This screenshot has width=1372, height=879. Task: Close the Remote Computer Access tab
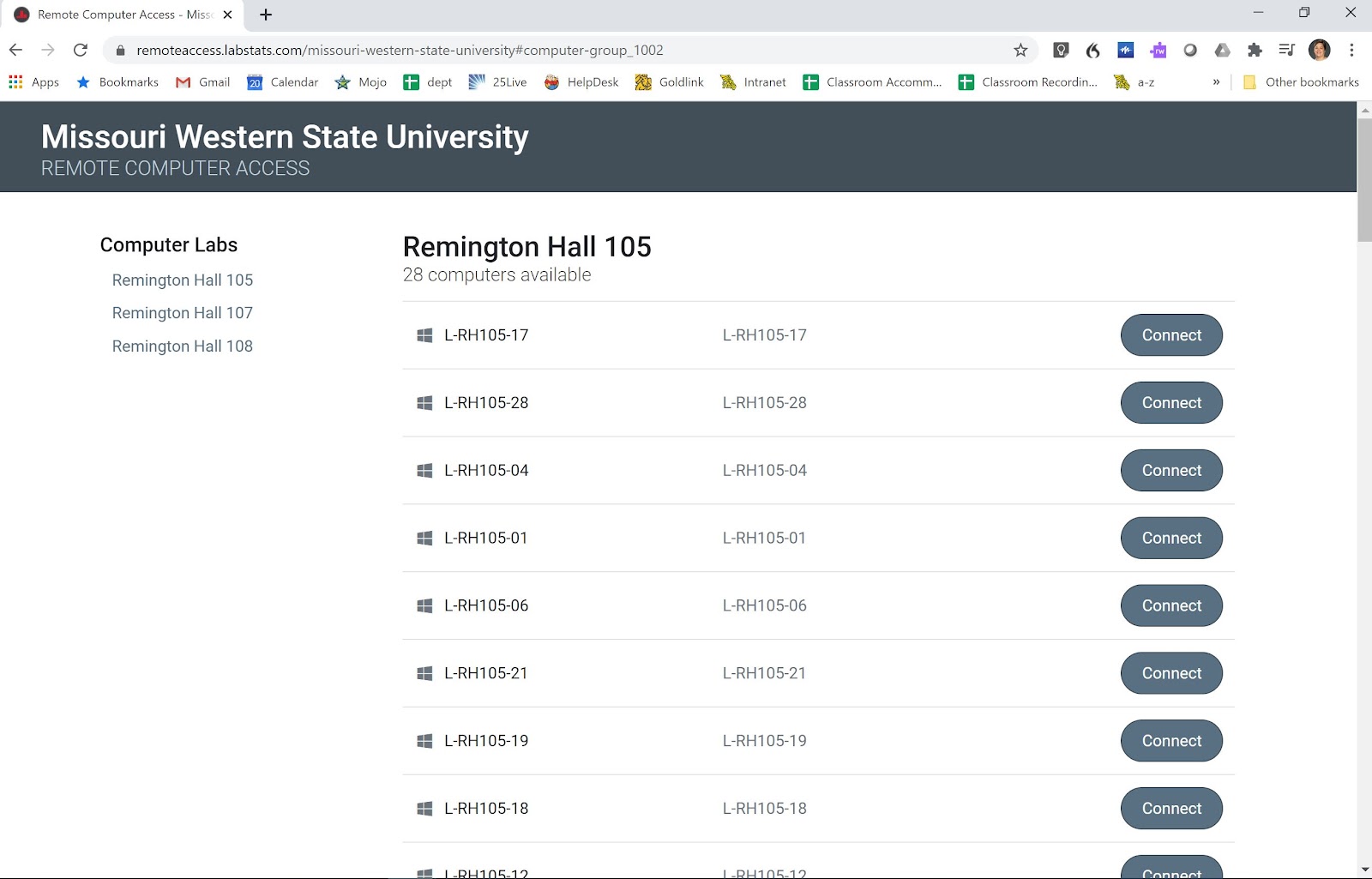(227, 15)
